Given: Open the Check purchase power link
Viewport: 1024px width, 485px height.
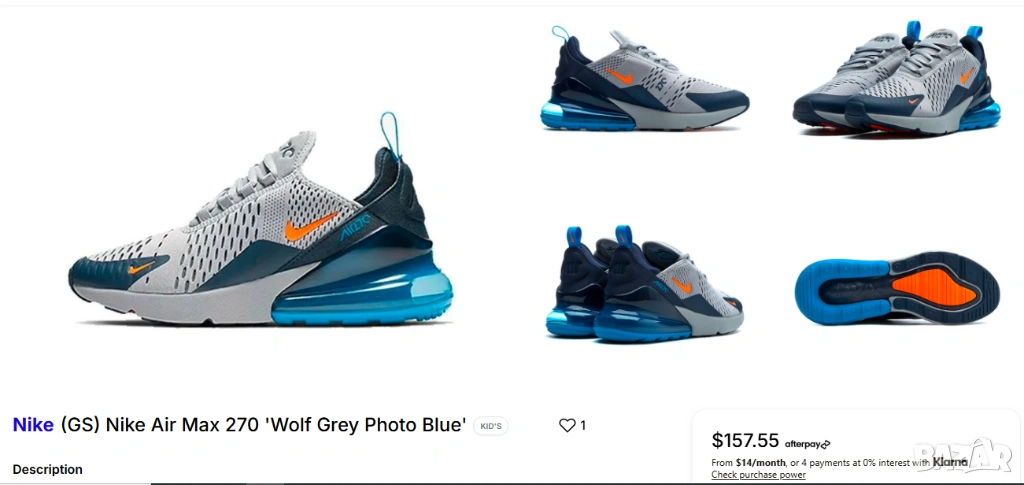Looking at the screenshot, I should tap(758, 475).
